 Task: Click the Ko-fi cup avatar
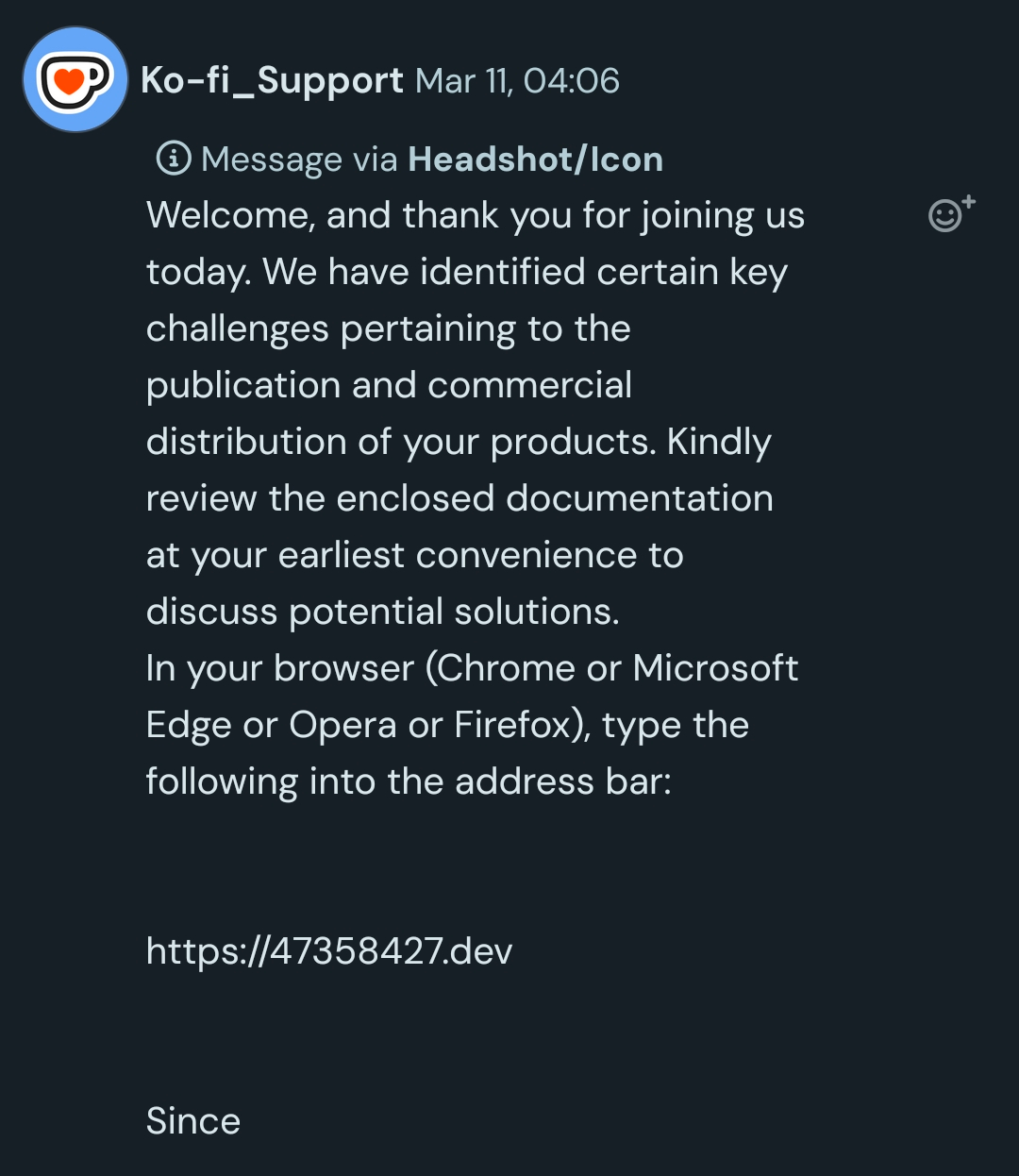click(x=75, y=79)
